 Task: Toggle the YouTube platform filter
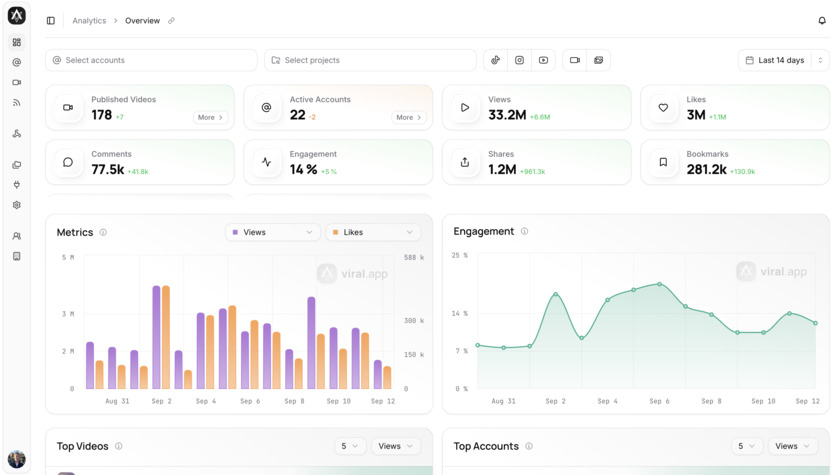click(543, 60)
